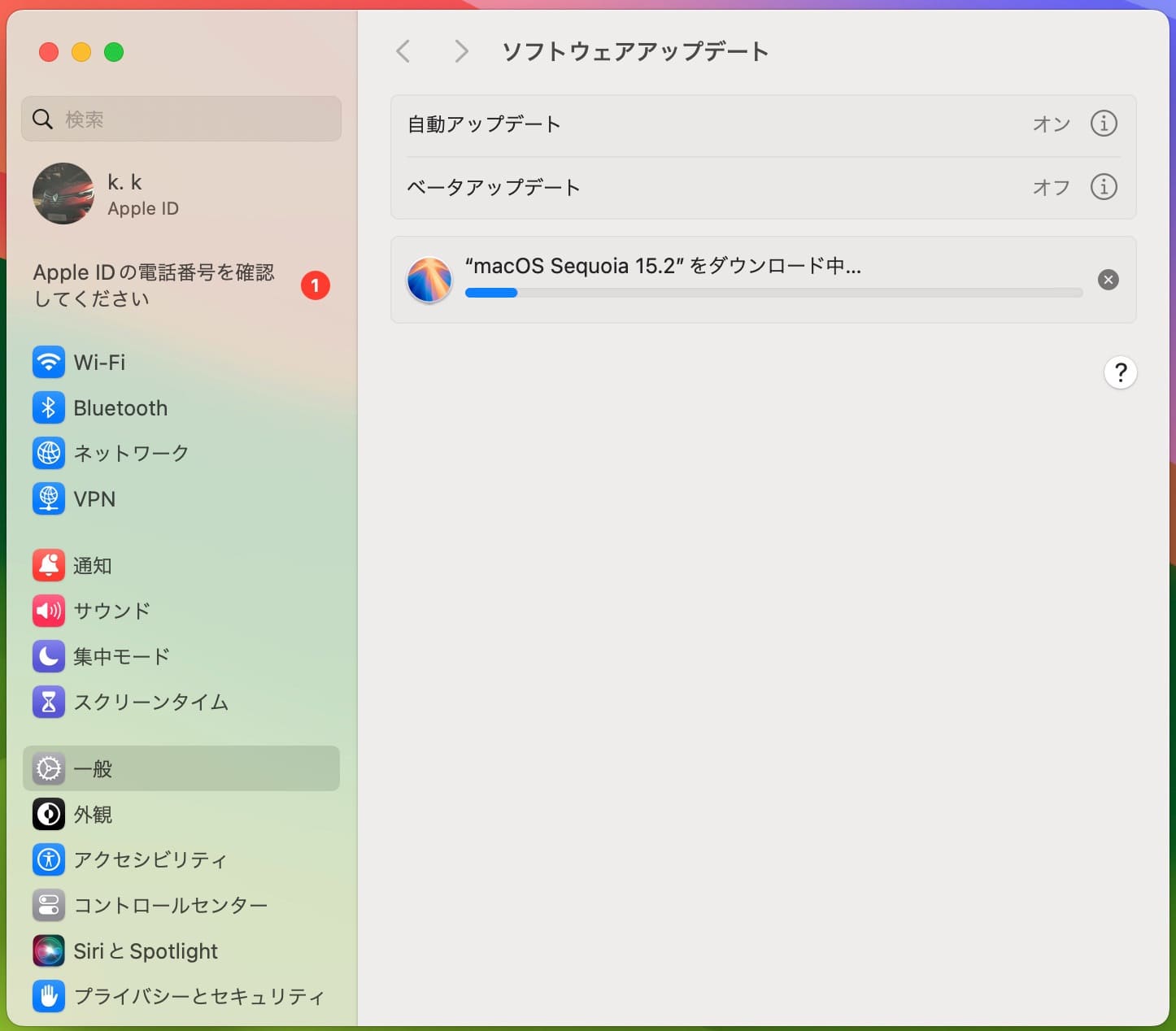Click the ソフトウェアアップデート title
1176x1031 pixels.
coord(635,51)
